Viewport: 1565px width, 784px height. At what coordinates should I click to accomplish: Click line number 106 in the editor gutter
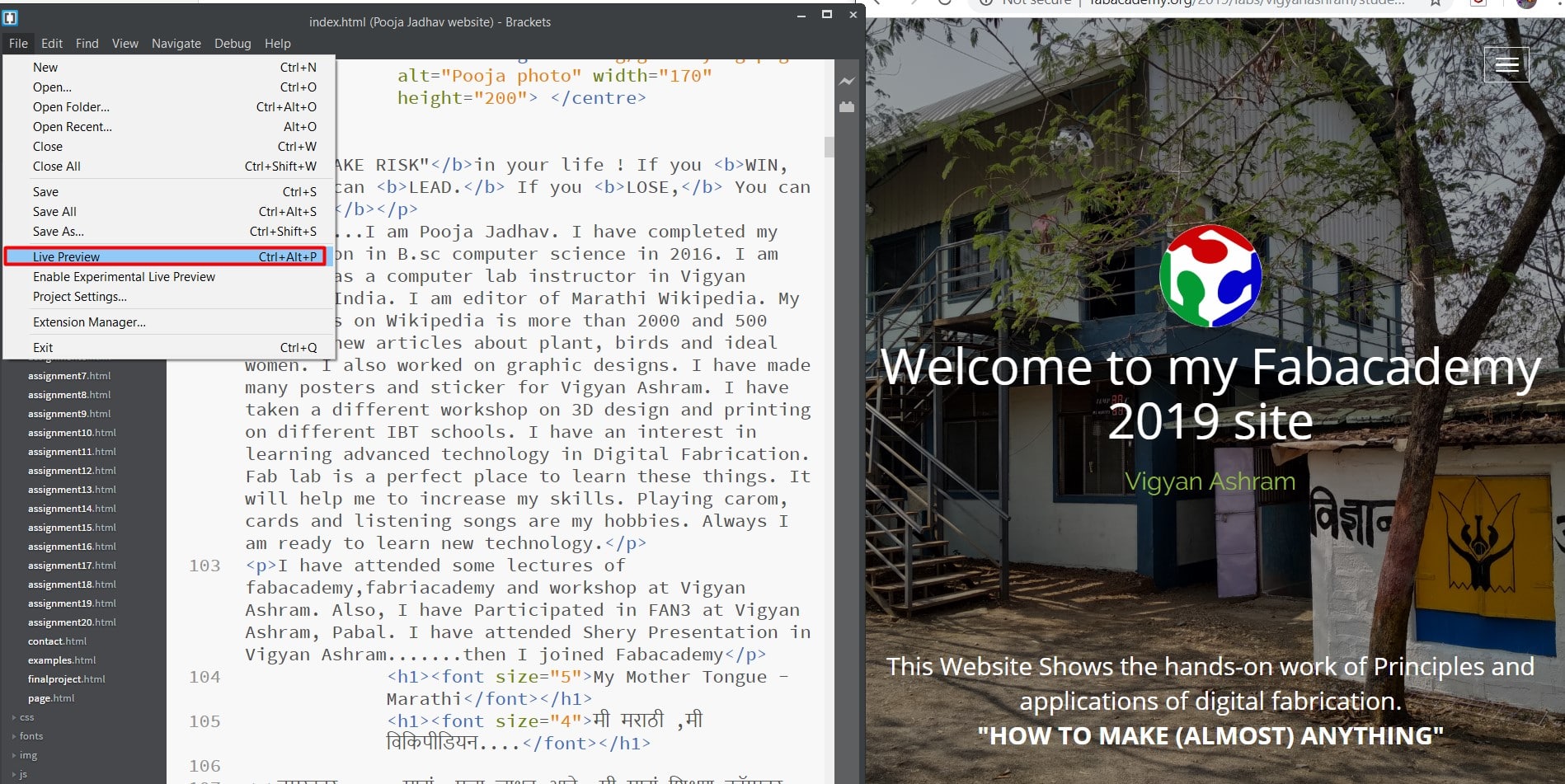tap(204, 767)
